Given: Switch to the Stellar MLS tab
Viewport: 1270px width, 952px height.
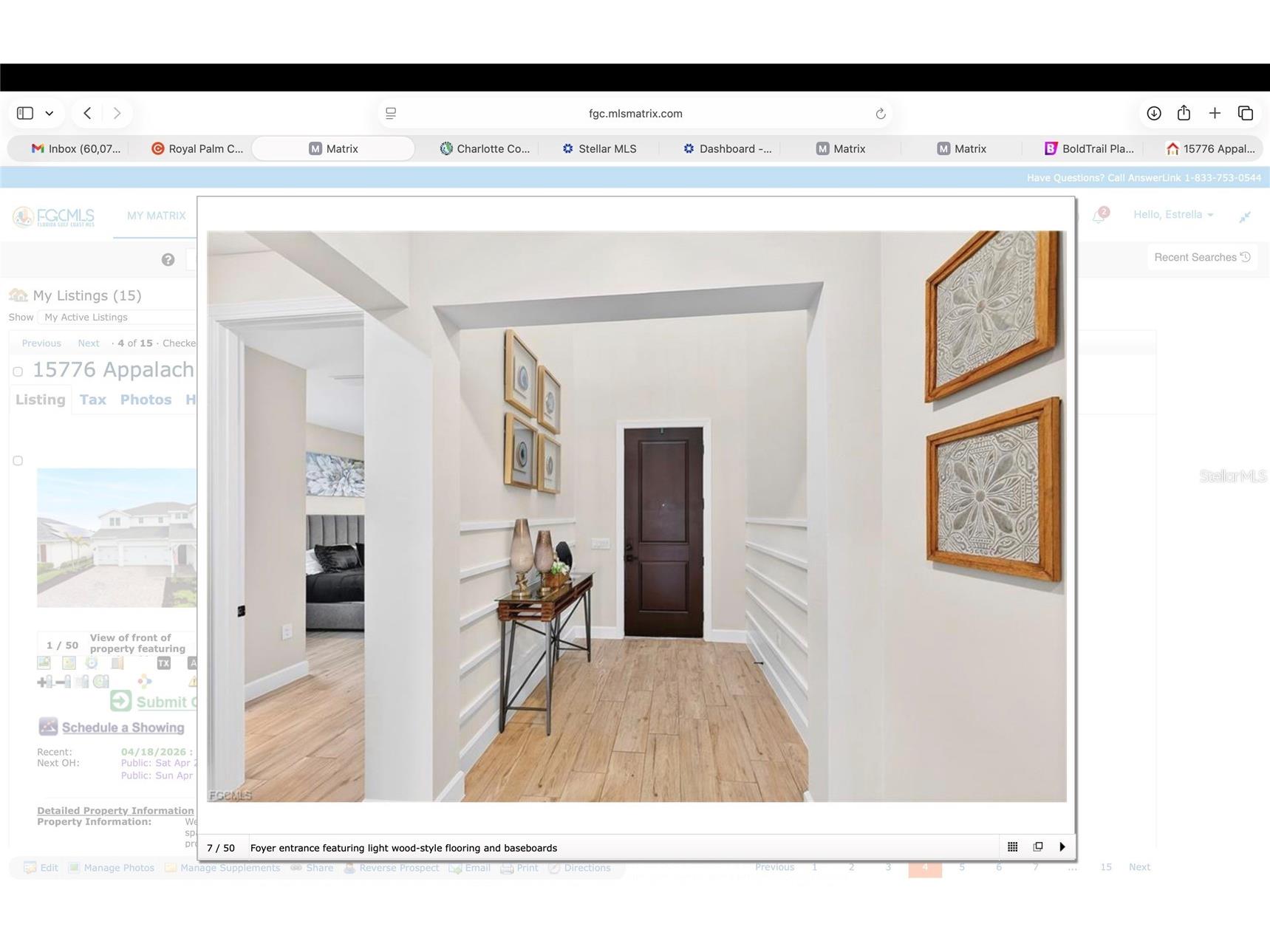Looking at the screenshot, I should 599,148.
